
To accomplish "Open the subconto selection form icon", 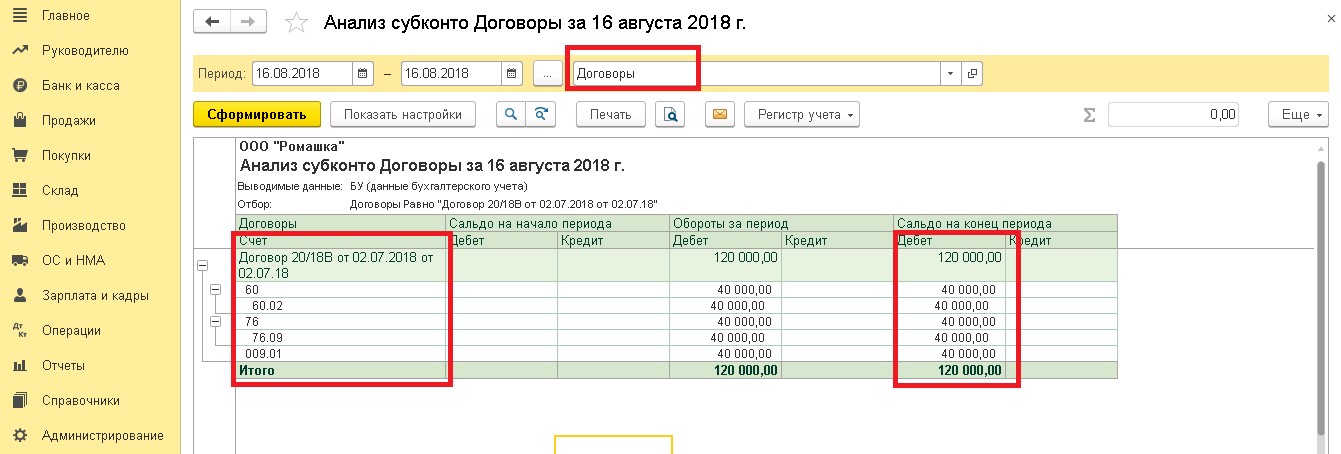I will point(972,73).
